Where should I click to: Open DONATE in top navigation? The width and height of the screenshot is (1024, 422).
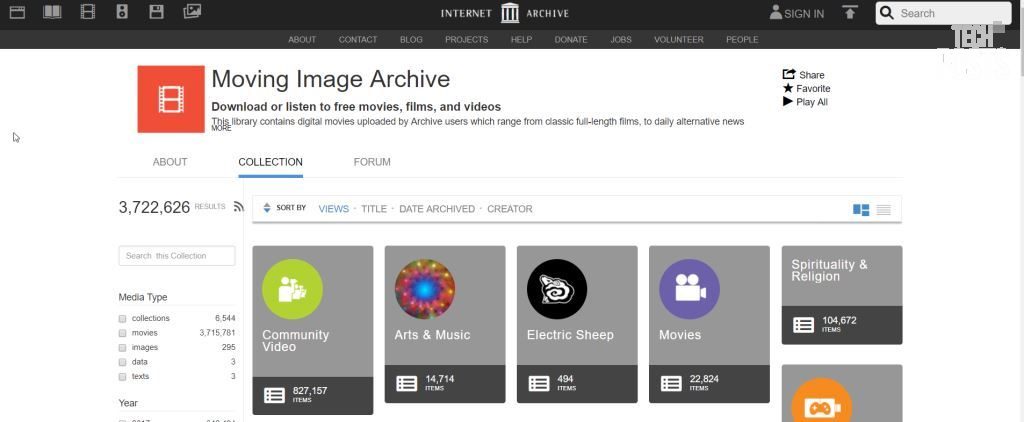(x=571, y=39)
